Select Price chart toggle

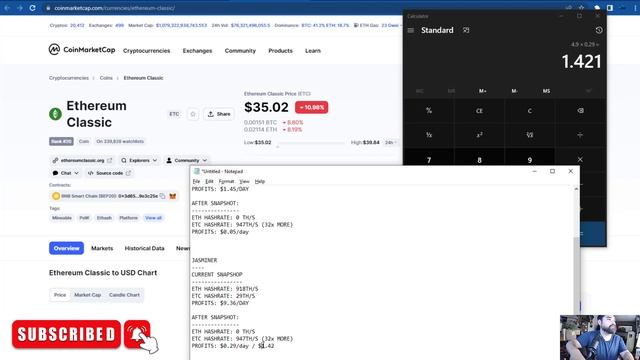tap(60, 295)
